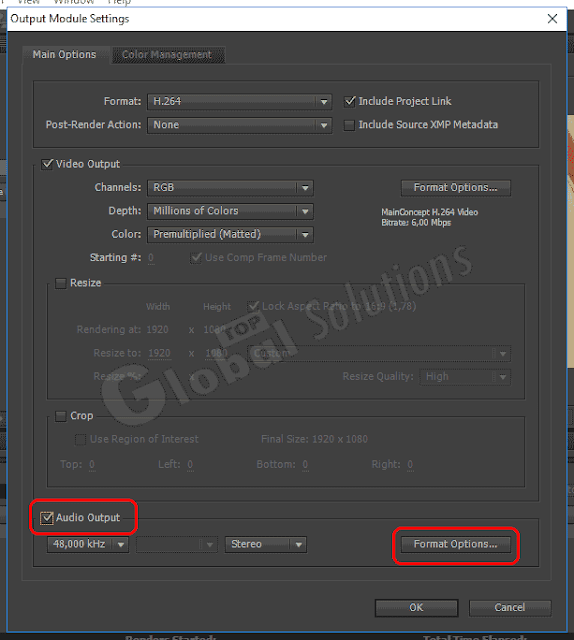574x640 pixels.
Task: Open the Color dropdown Premultiplied (Matted)
Action: click(x=230, y=234)
